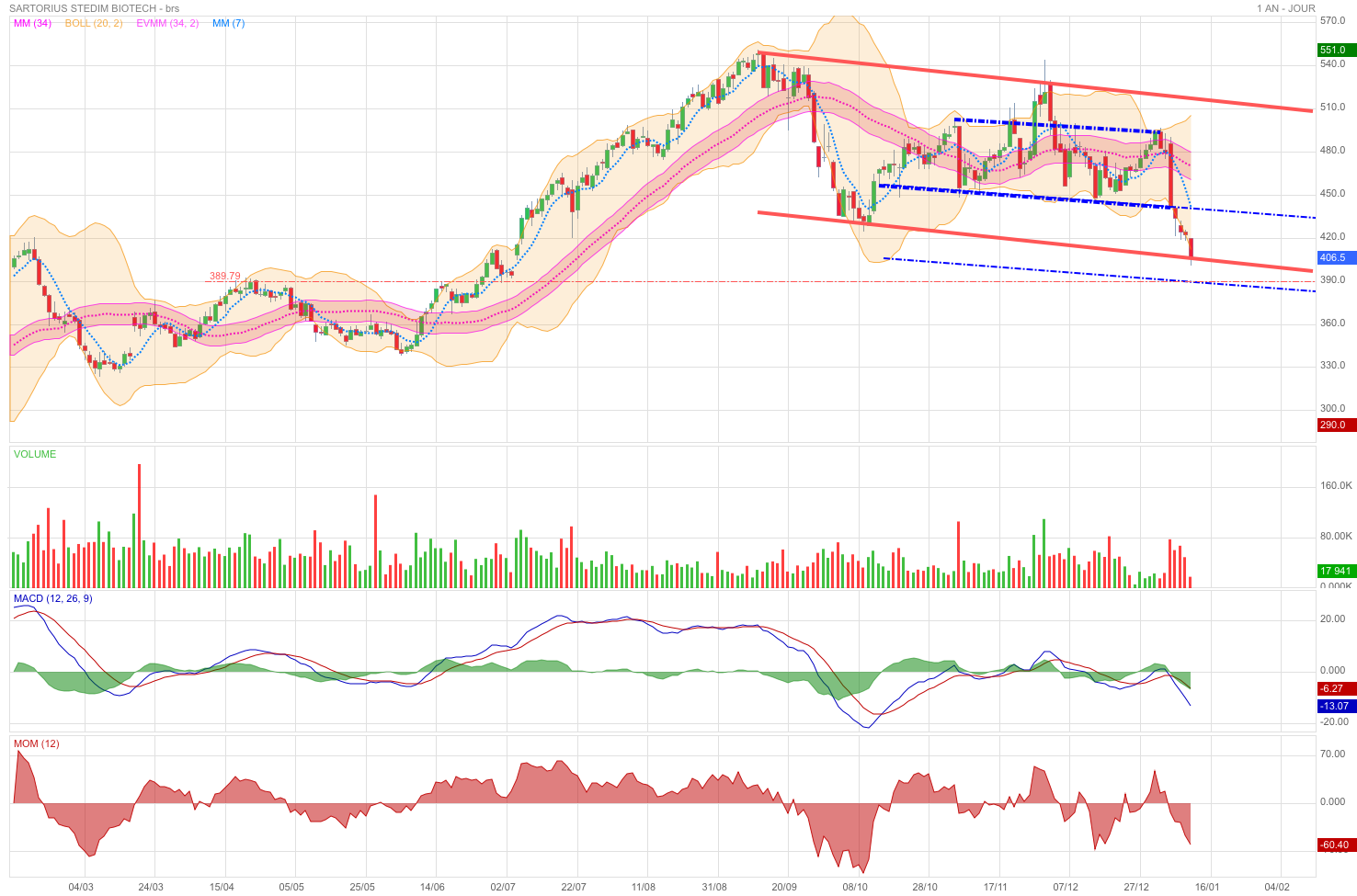Viewport: 1357px width, 896px height.
Task: Click the 20/09 date on time axis
Action: pos(784,887)
